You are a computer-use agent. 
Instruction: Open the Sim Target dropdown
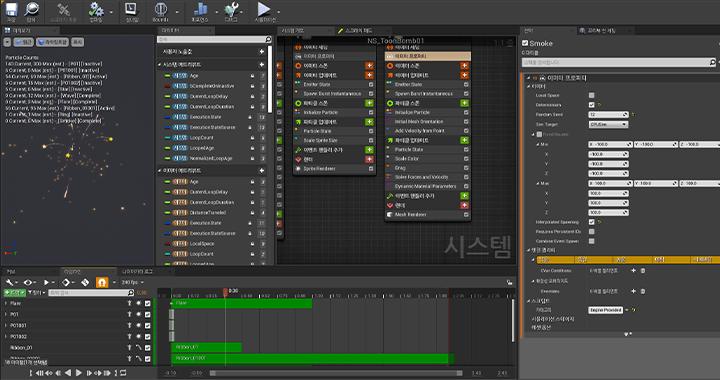point(608,124)
